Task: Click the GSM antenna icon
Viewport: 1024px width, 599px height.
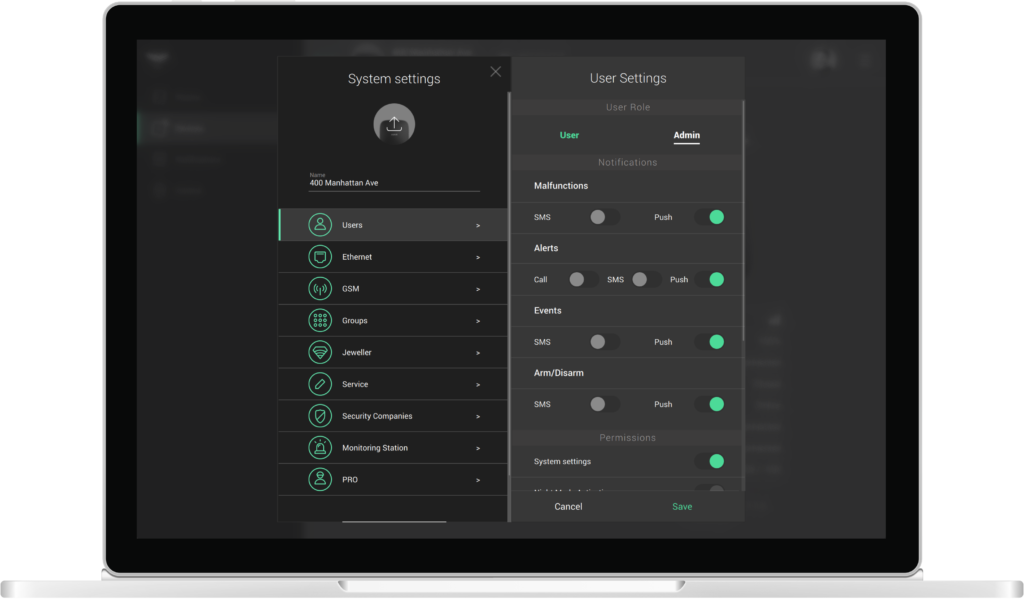Action: tap(320, 289)
